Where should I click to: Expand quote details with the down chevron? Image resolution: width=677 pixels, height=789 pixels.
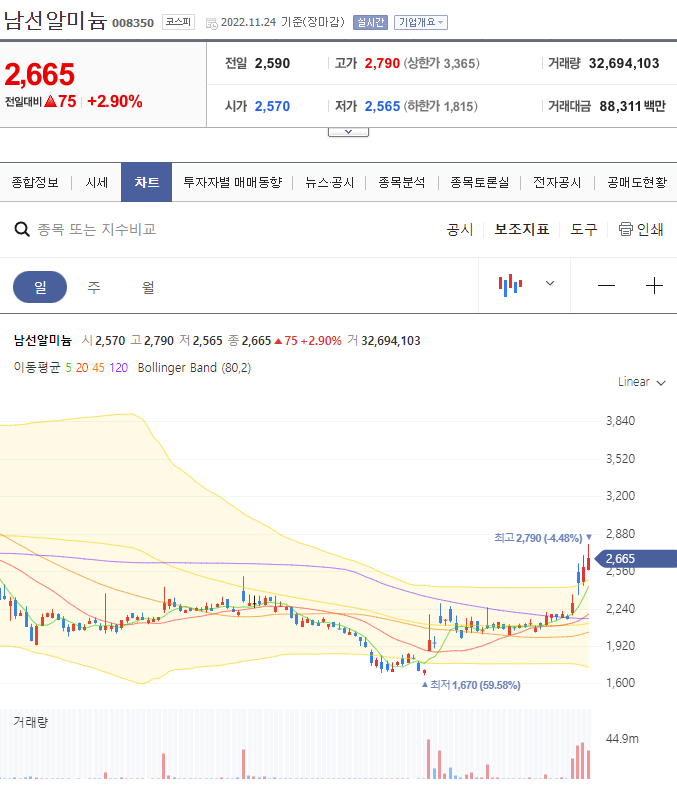pyautogui.click(x=348, y=132)
